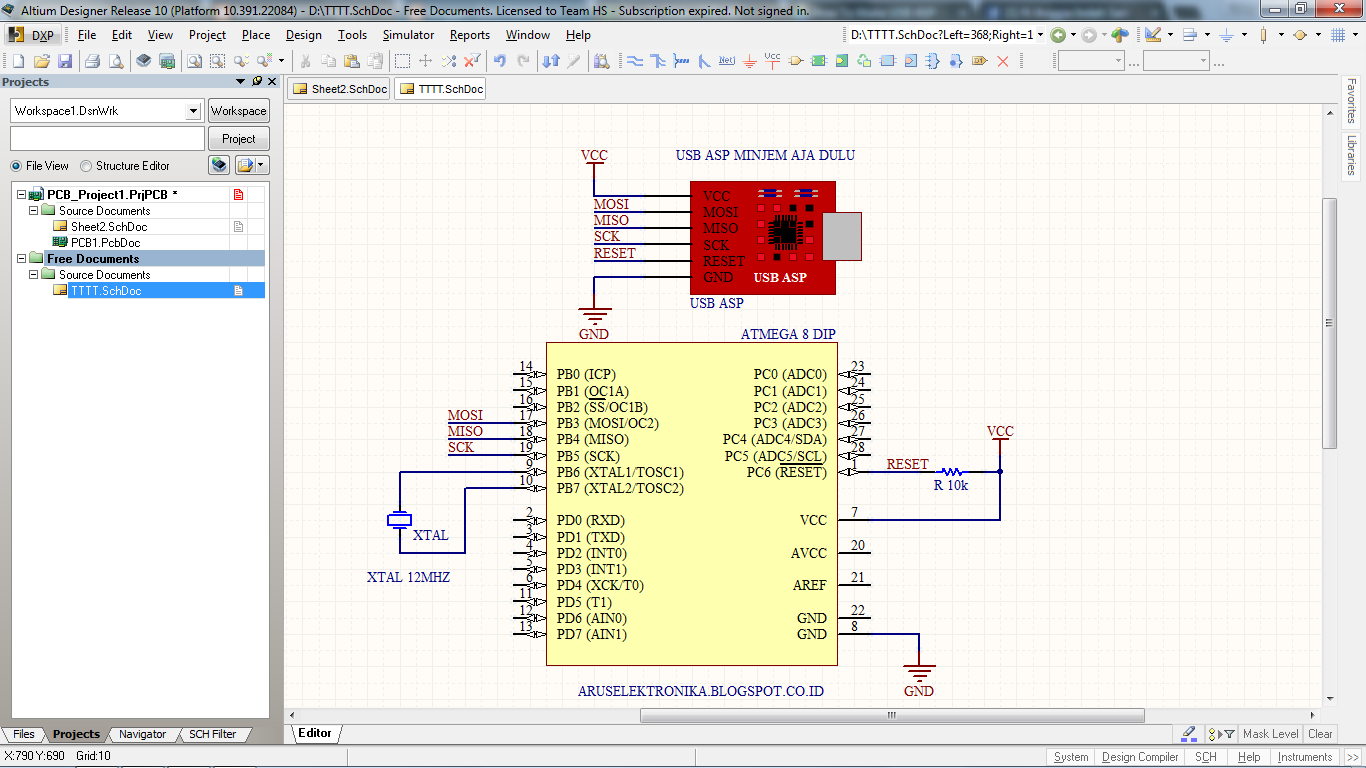Select the Place Bus tool
This screenshot has height=768, width=1366.
[657, 60]
